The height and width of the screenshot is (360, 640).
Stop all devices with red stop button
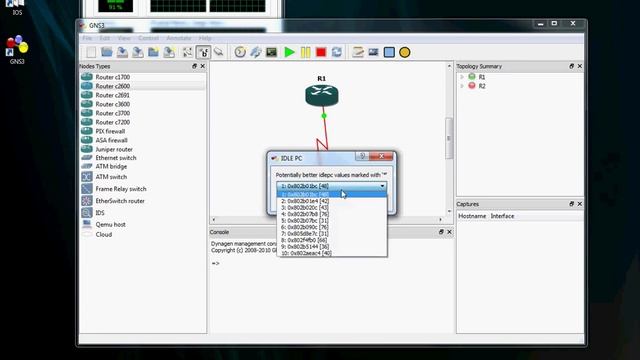click(x=321, y=52)
